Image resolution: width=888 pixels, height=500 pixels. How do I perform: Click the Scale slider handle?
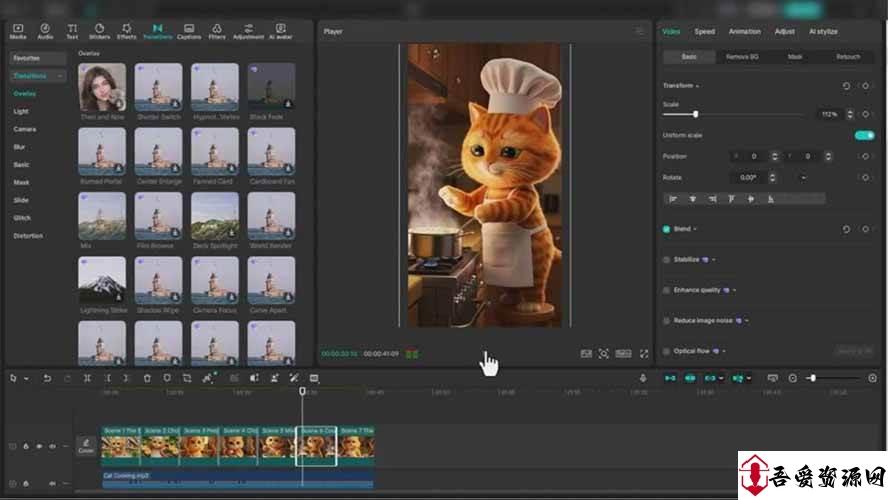696,114
